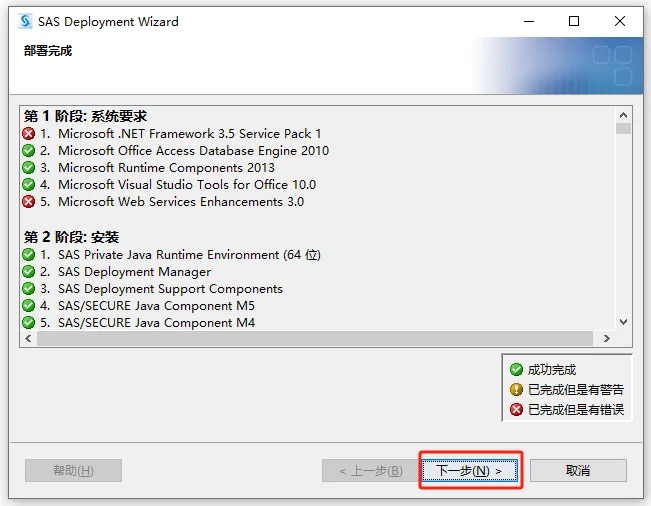Click legend label 成功完成
The image size is (651, 506).
pos(552,369)
